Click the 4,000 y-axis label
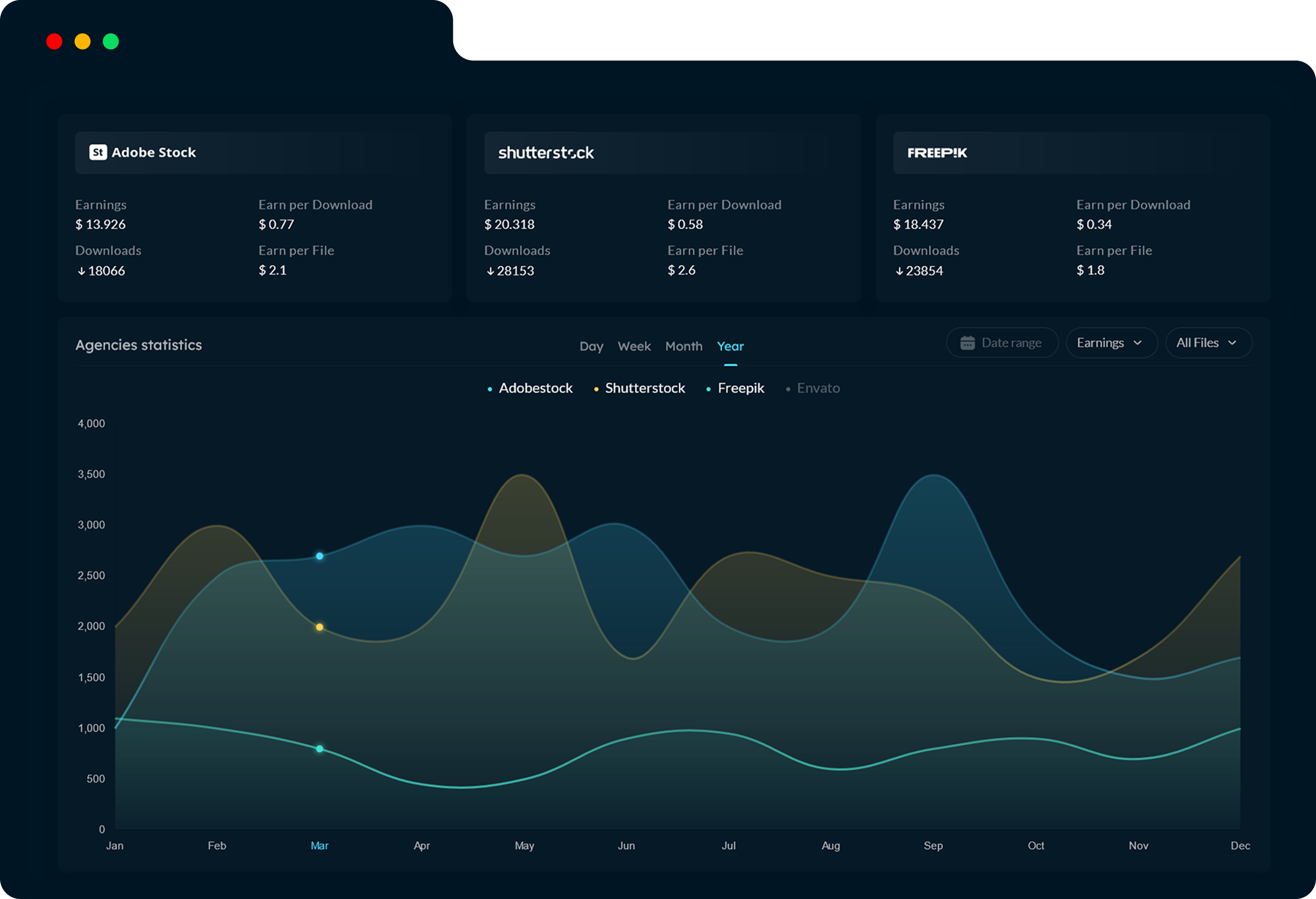1316x899 pixels. coord(91,424)
